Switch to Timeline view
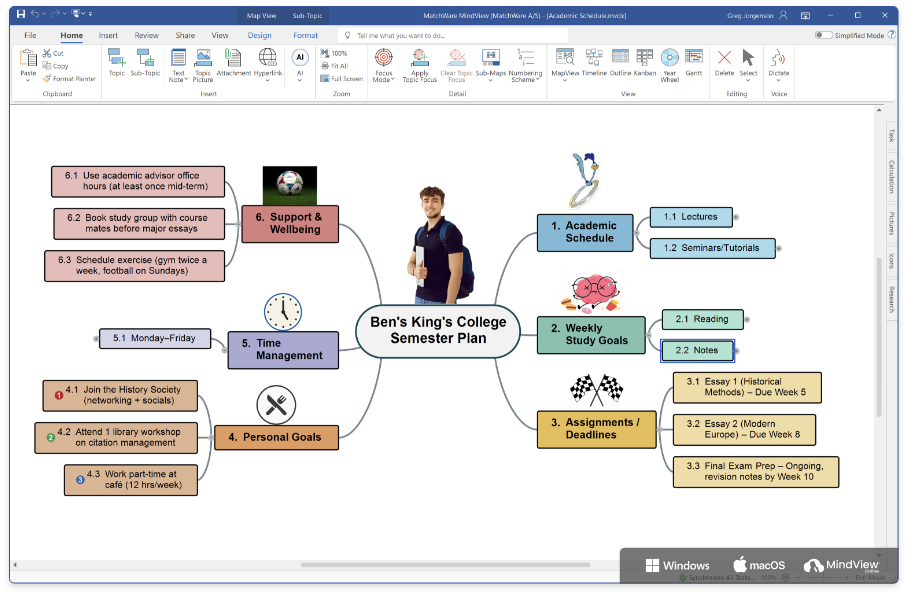This screenshot has width=908, height=596. pos(594,62)
